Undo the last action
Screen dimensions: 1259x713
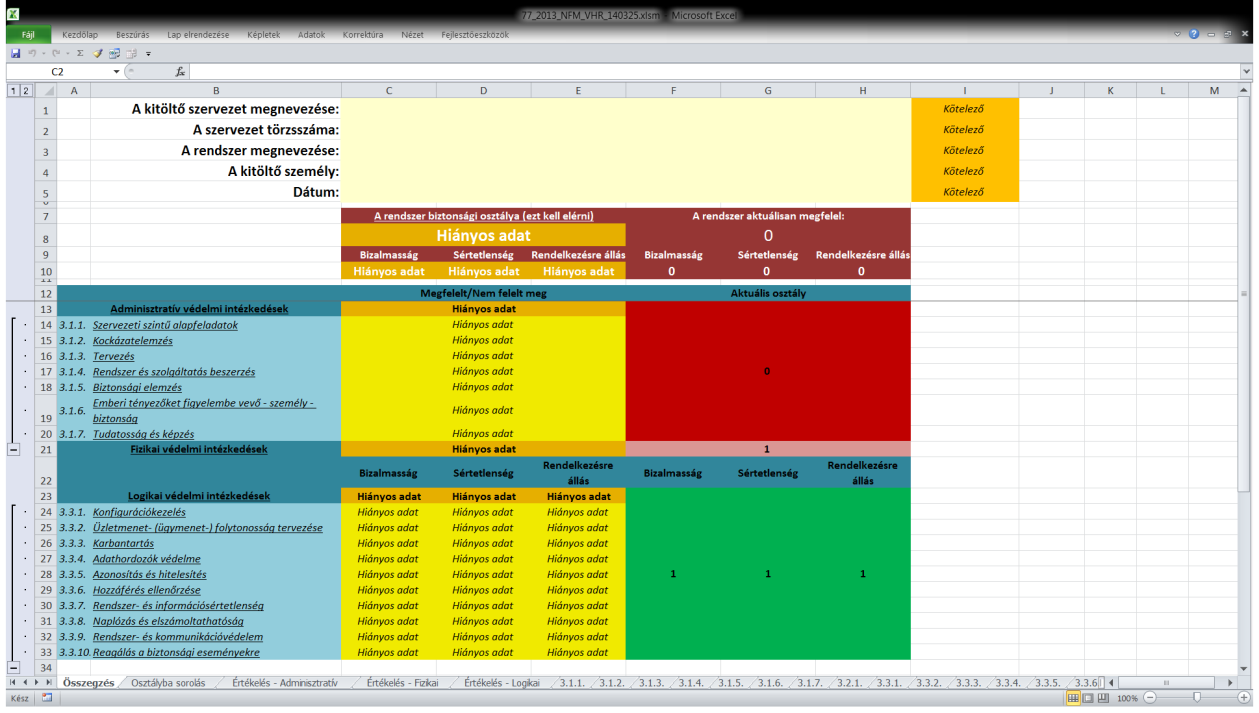(x=32, y=53)
